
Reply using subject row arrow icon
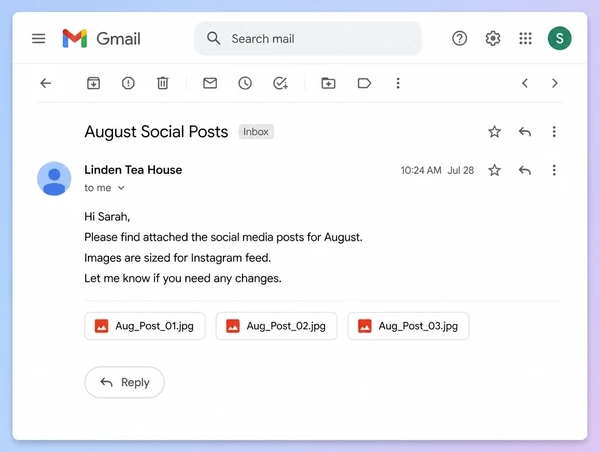(x=525, y=132)
